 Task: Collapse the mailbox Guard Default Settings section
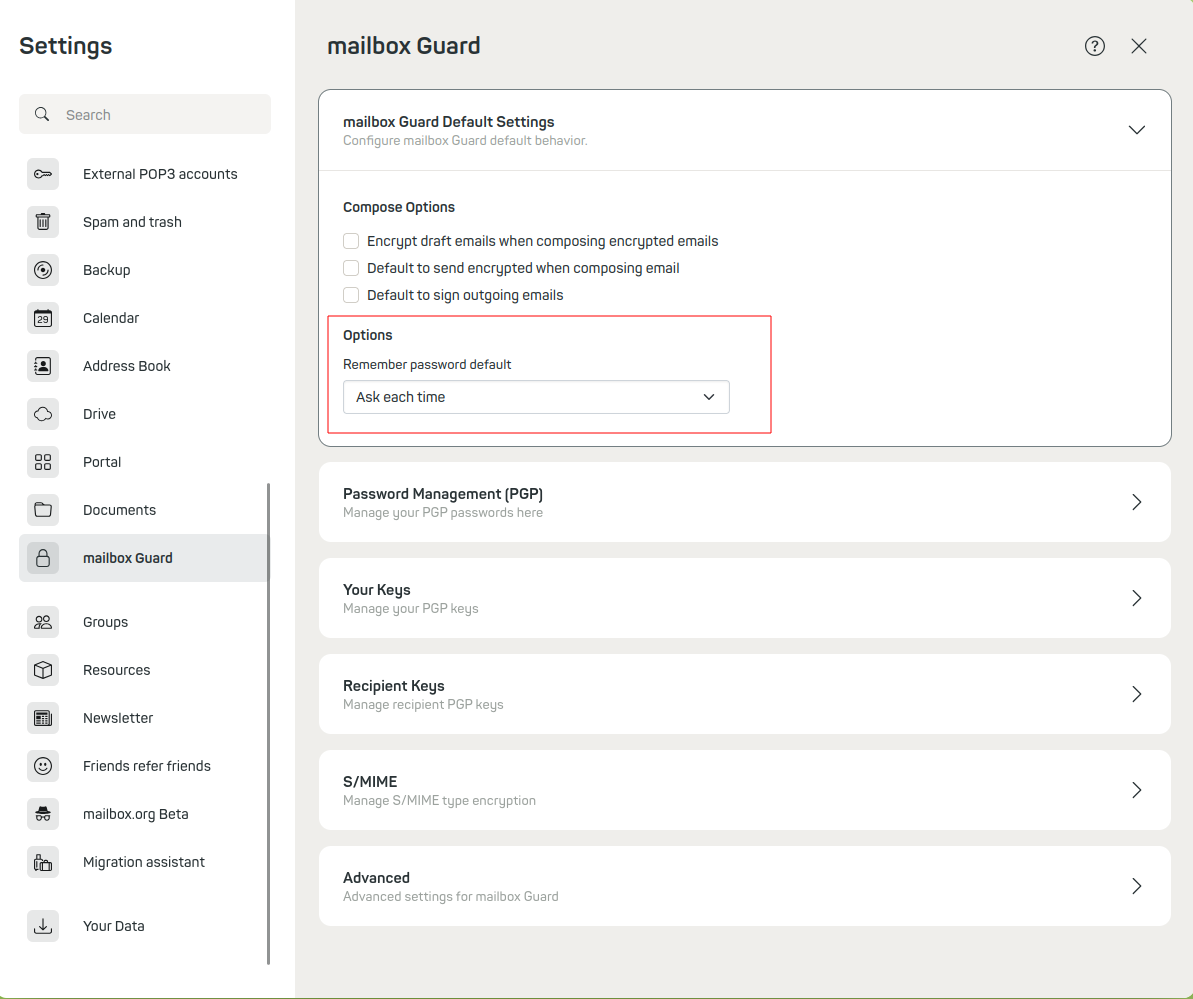coord(1137,130)
